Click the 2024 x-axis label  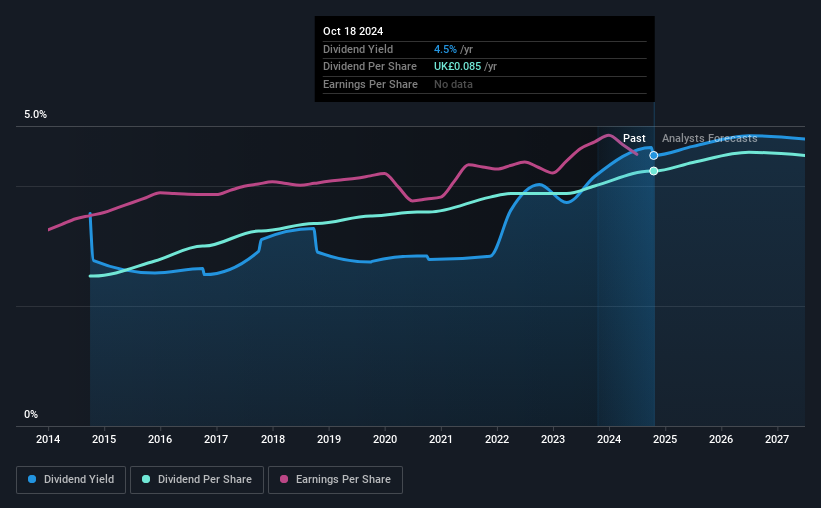pos(609,439)
